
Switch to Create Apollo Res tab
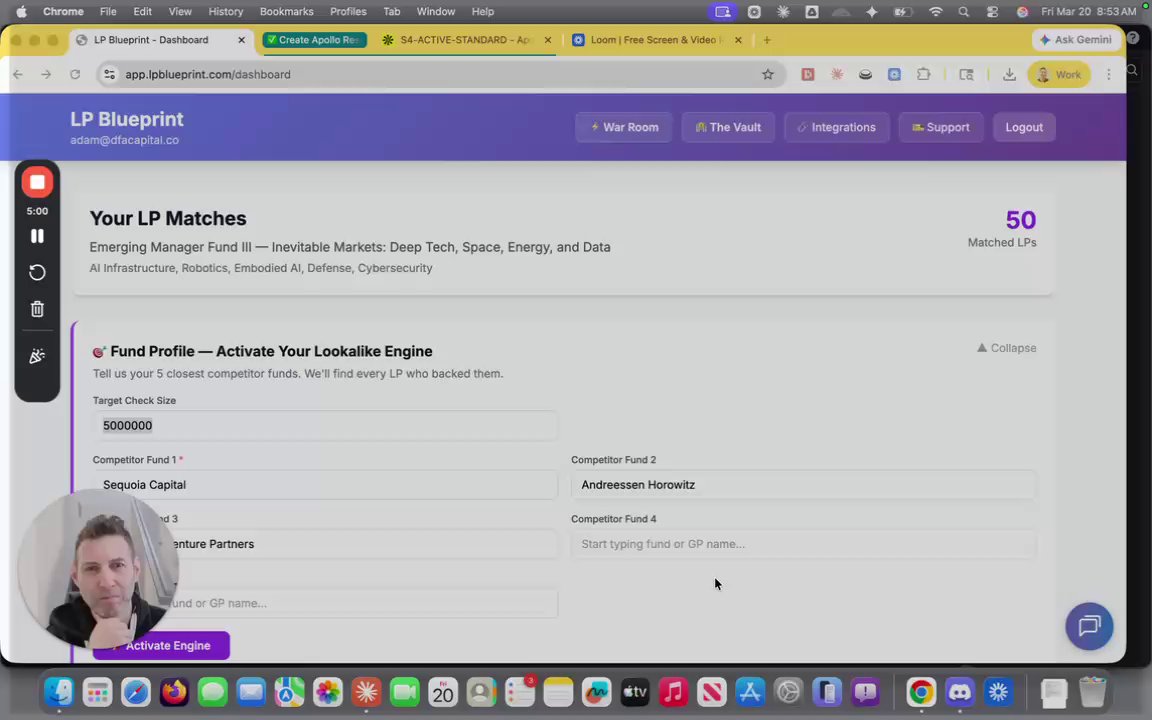(314, 40)
